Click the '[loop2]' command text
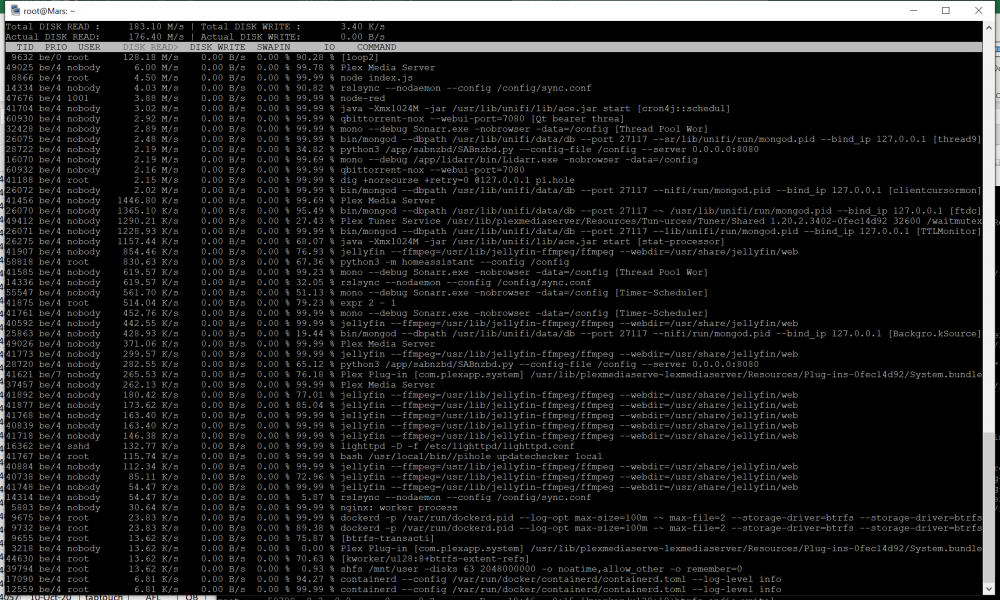 (360, 57)
